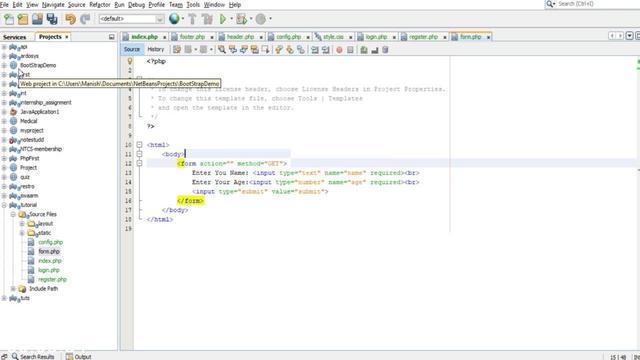Viewport: 640px width, 360px height.
Task: Switch to the History view button
Action: coord(156,49)
